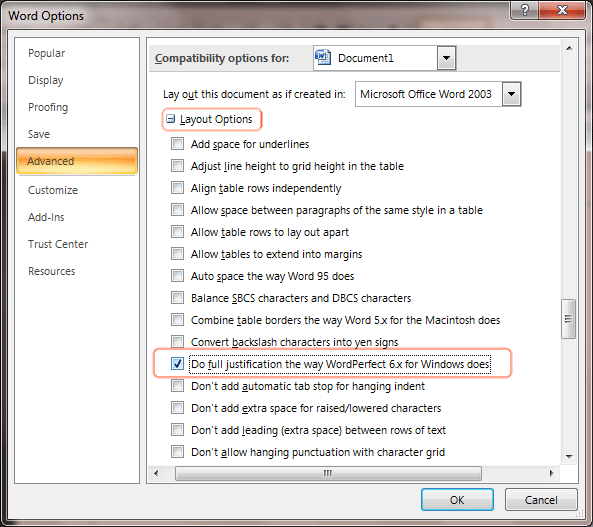Click the vertical scrollbar thumb
The image size is (593, 527).
point(568,319)
